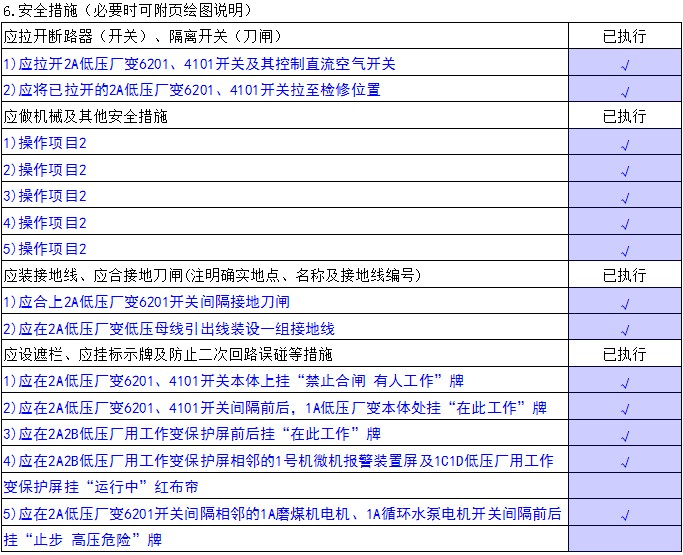
Task: Click the 1A磨煤机电机、1A循环水泵电机 text row
Action: (284, 514)
